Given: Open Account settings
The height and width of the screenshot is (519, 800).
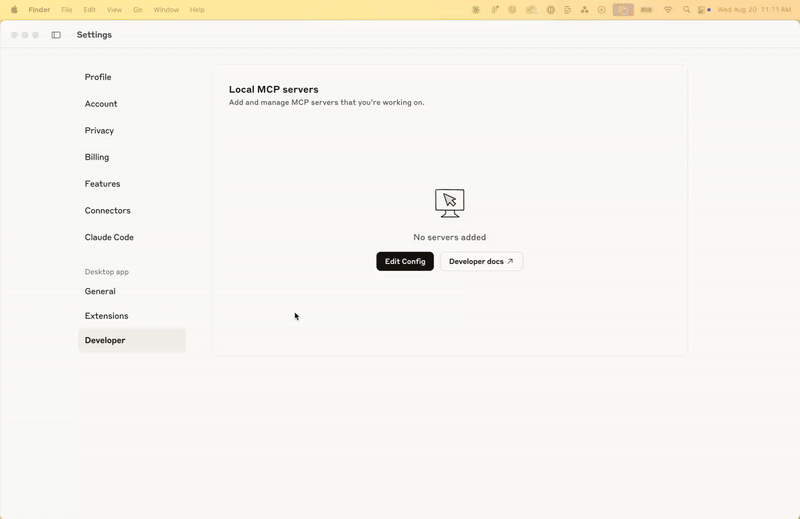Looking at the screenshot, I should pos(132,104).
